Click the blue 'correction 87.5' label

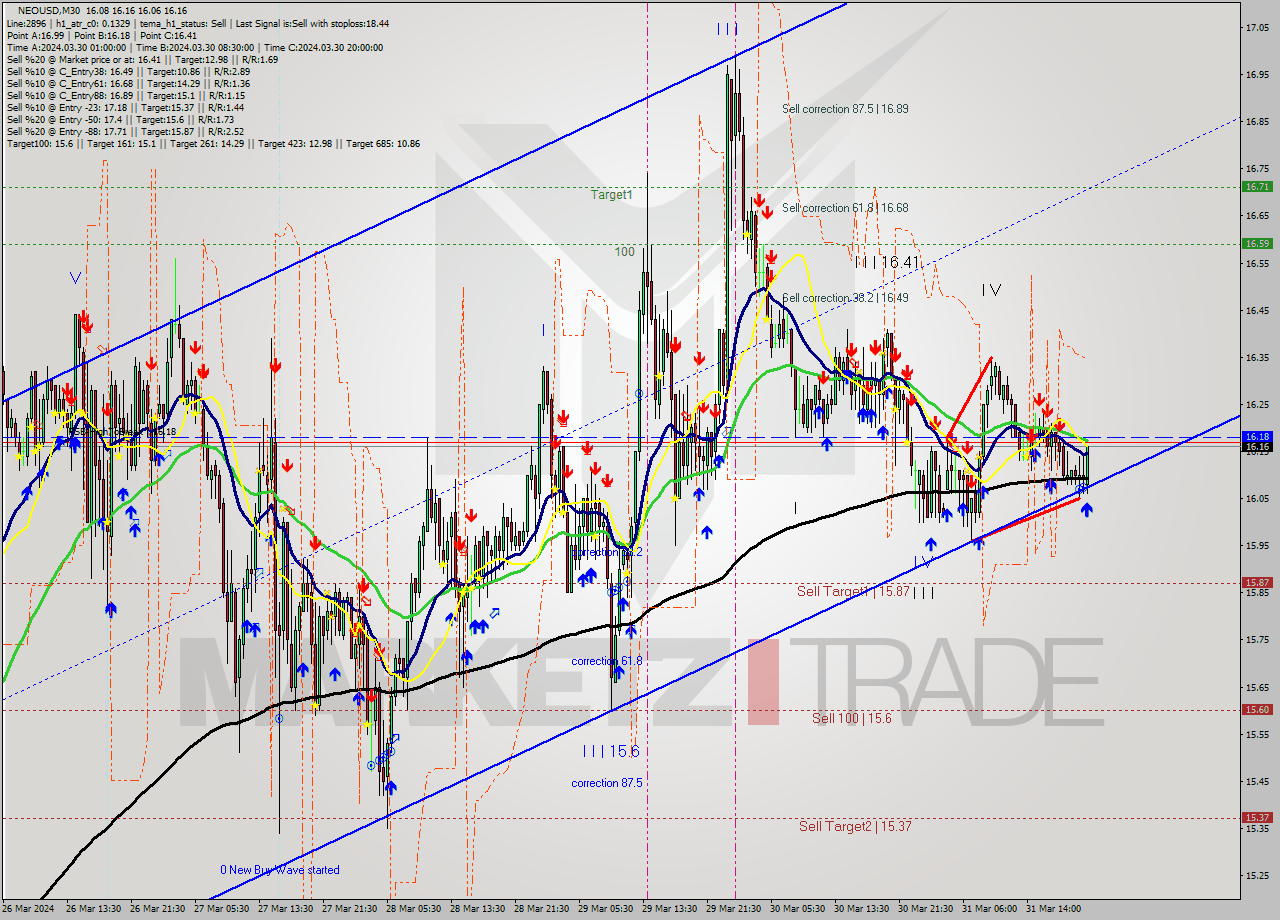tap(607, 783)
